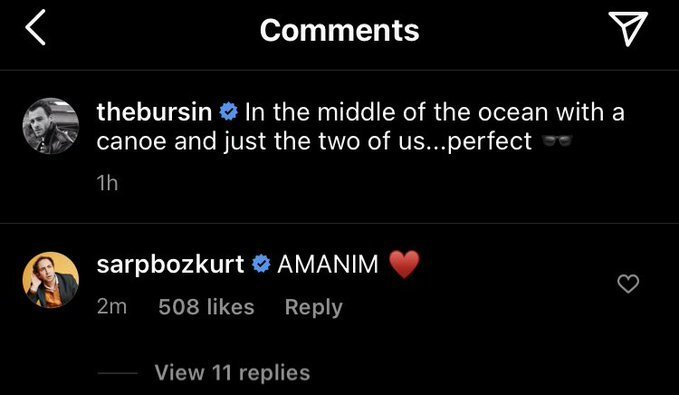The width and height of the screenshot is (679, 395).
Task: Like sarpbozkurt's comment with heart icon
Action: point(628,284)
